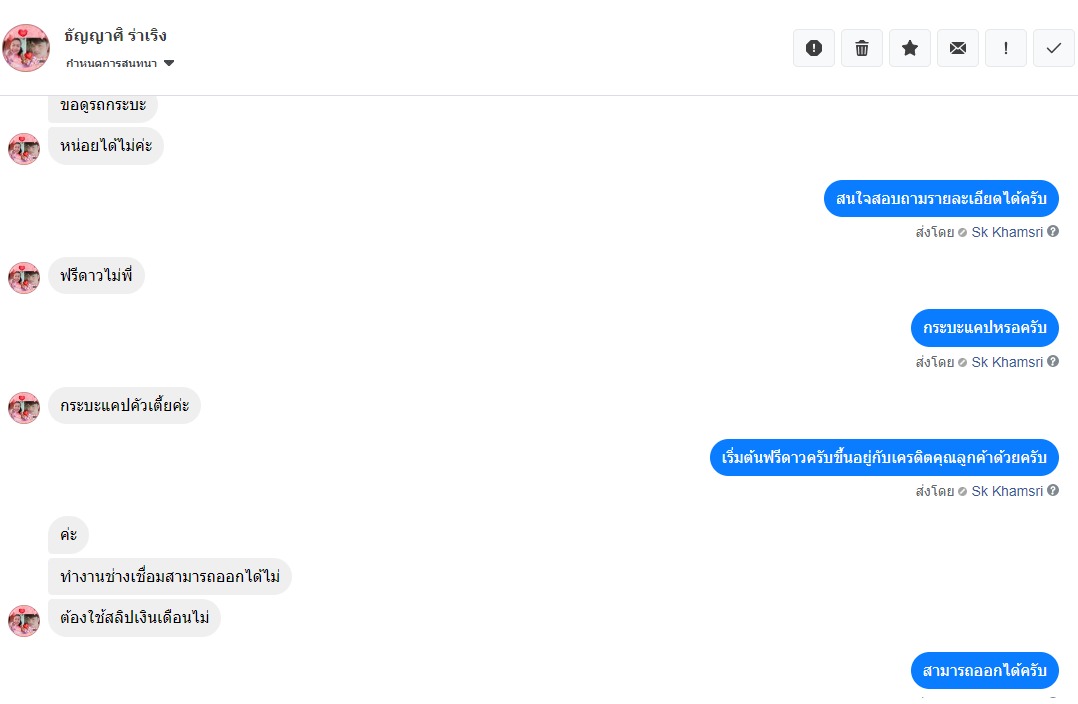Click customer avatar beside กระบะแคปตัวเตี้ยค่ะ
This screenshot has width=1078, height=704.
pyautogui.click(x=24, y=408)
